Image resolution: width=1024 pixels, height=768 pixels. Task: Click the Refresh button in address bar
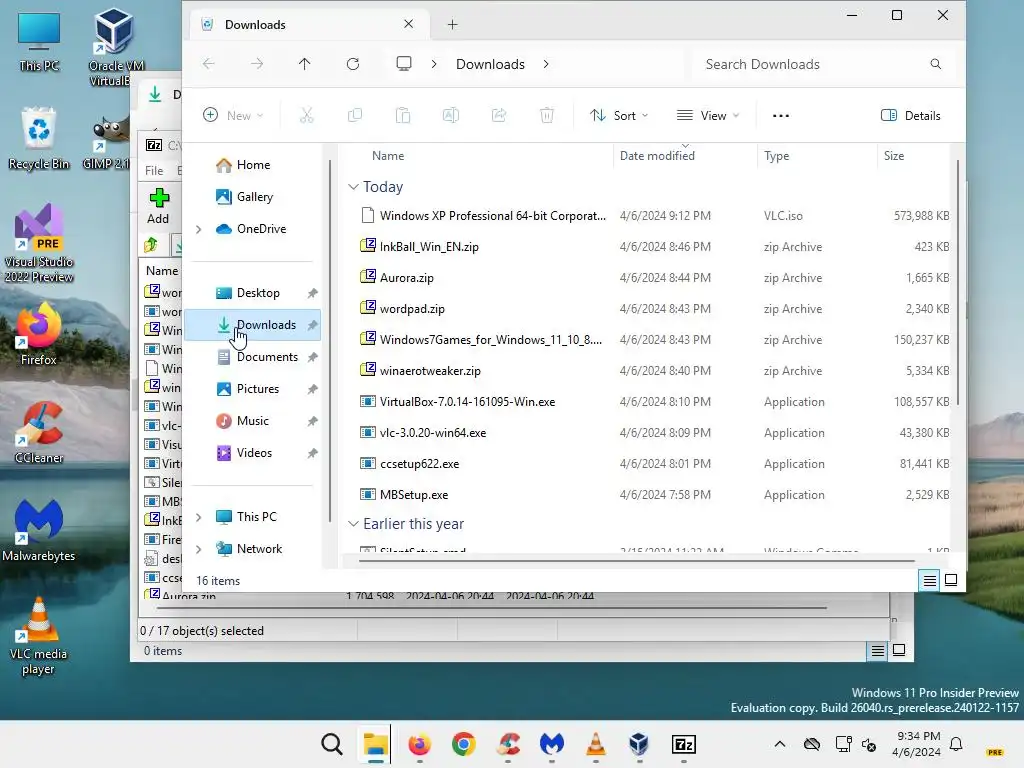coord(353,64)
